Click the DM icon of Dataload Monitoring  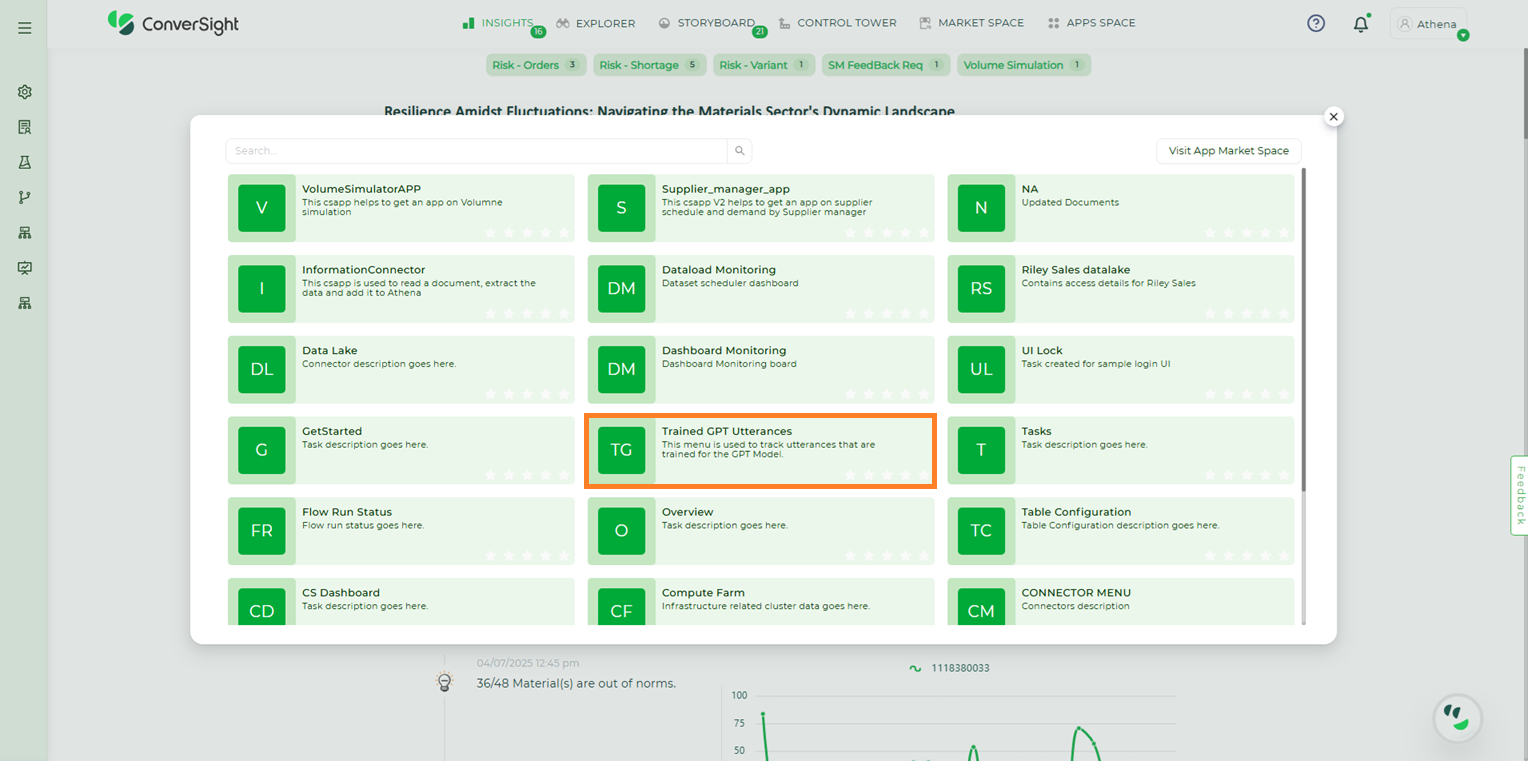click(621, 289)
